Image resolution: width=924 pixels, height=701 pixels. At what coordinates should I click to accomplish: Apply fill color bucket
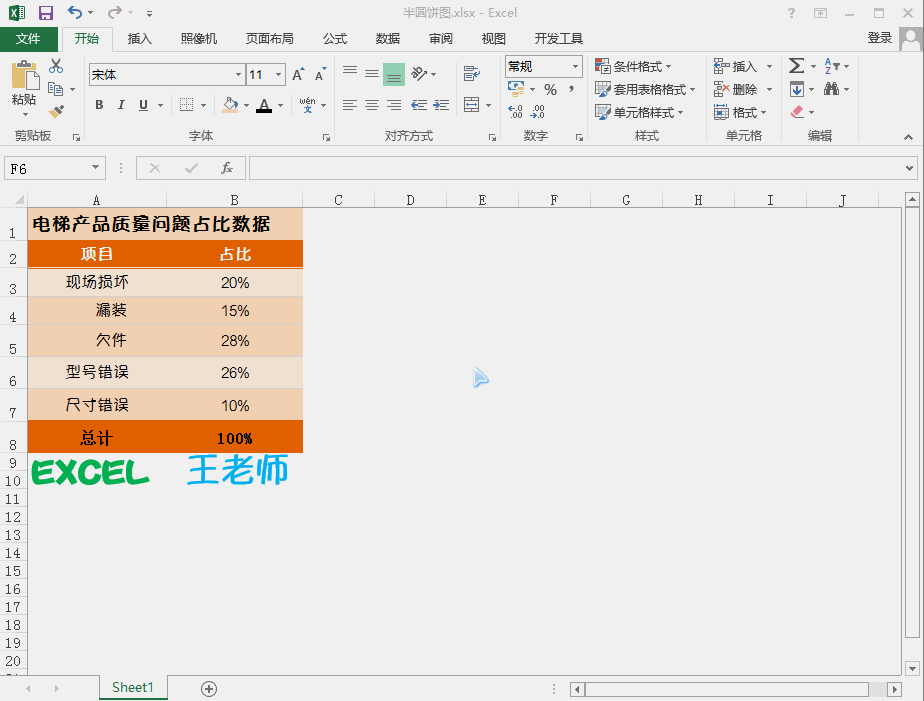[x=230, y=105]
